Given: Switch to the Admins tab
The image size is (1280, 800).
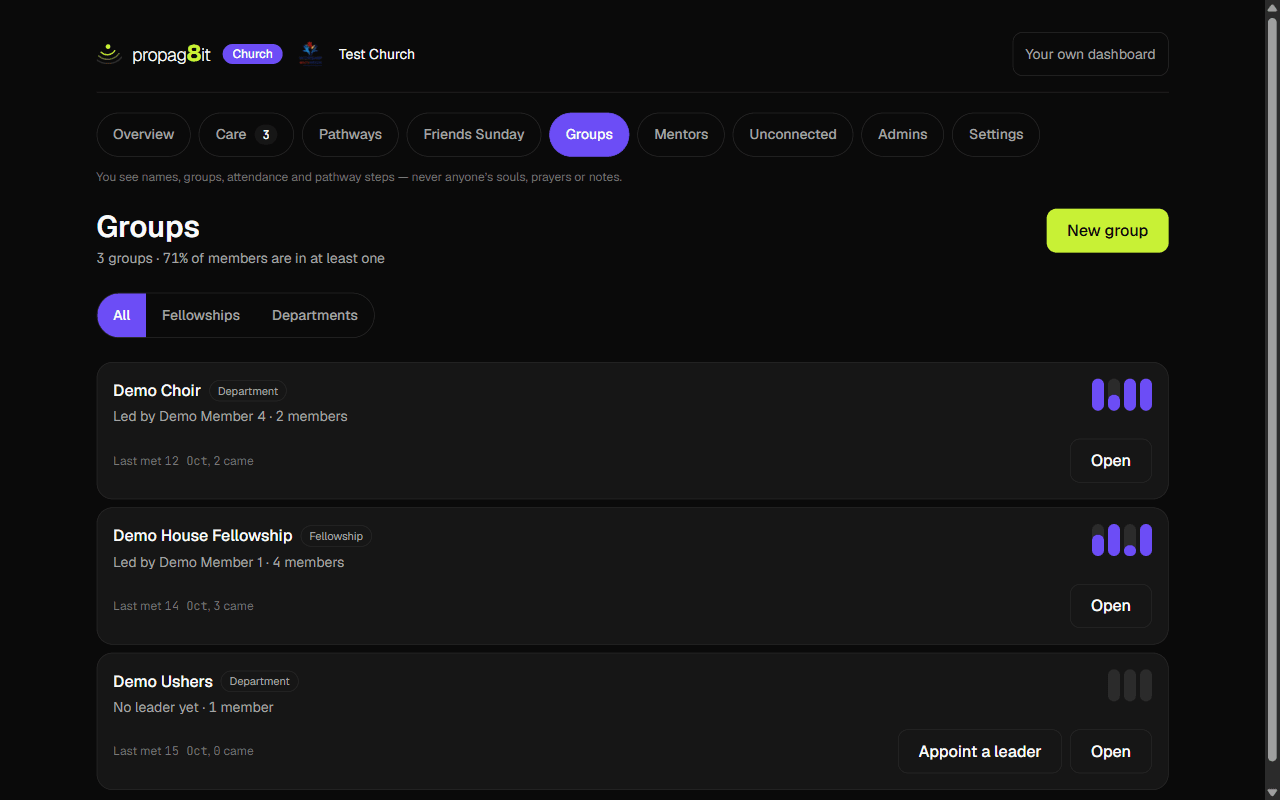Looking at the screenshot, I should click(x=903, y=134).
